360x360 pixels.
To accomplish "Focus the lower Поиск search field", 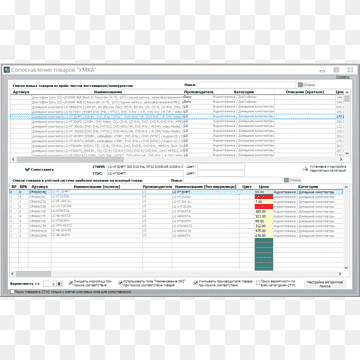I will 232,180.
